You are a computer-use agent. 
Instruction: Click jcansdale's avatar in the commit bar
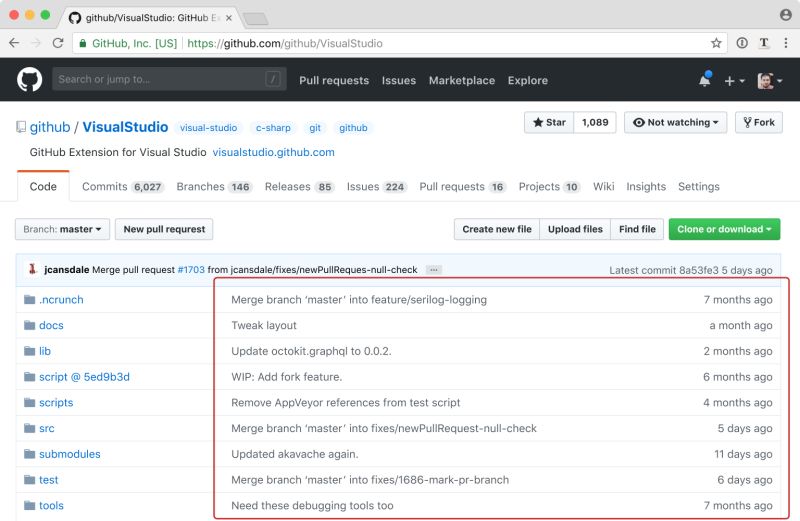pos(33,269)
